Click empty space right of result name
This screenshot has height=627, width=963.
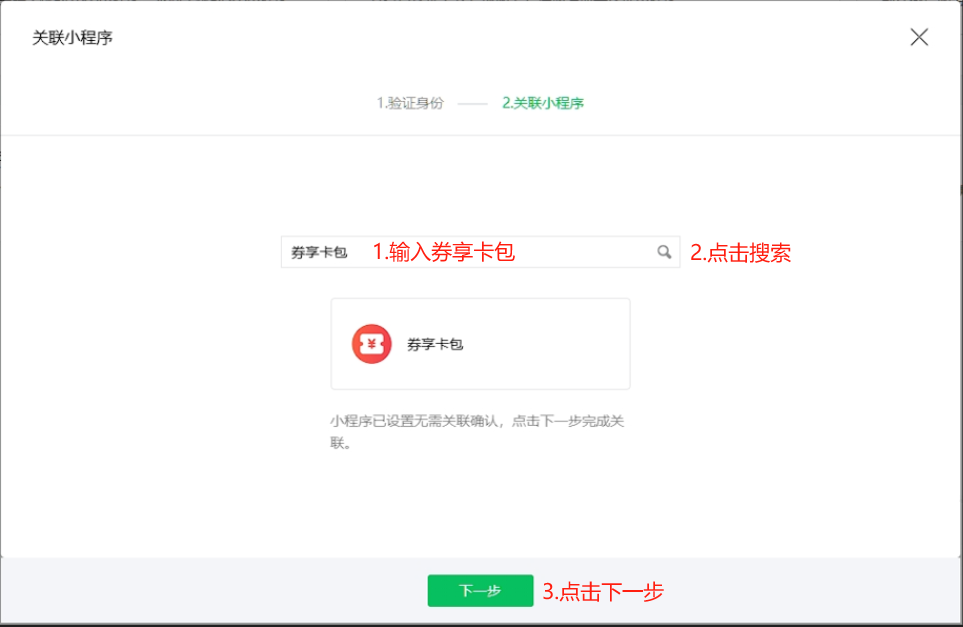(550, 345)
